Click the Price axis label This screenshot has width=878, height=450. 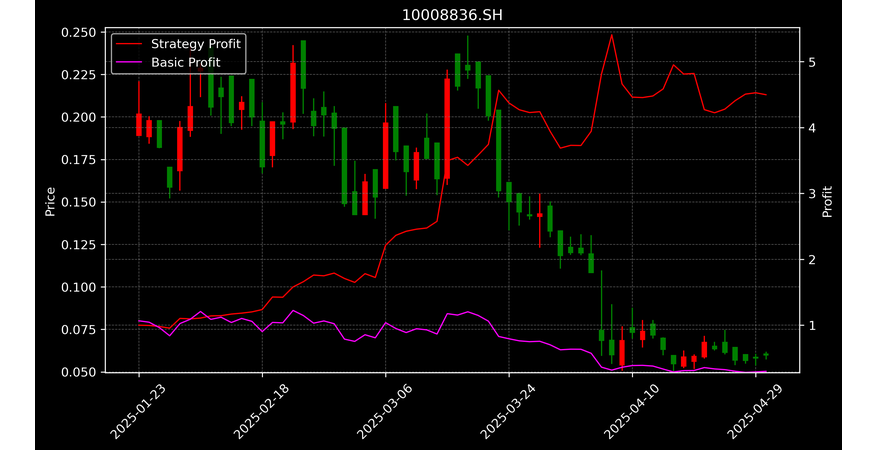50,202
